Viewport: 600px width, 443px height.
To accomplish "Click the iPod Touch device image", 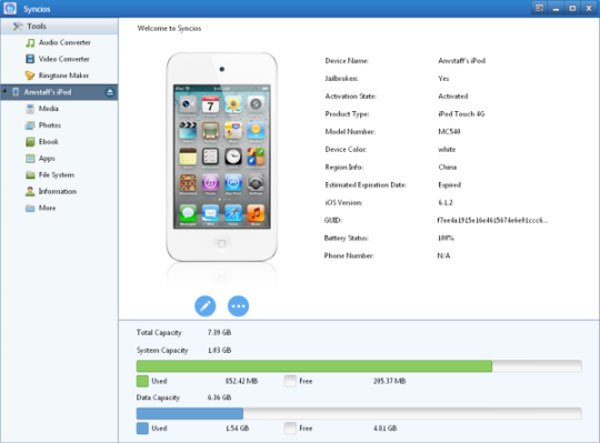I will (222, 157).
